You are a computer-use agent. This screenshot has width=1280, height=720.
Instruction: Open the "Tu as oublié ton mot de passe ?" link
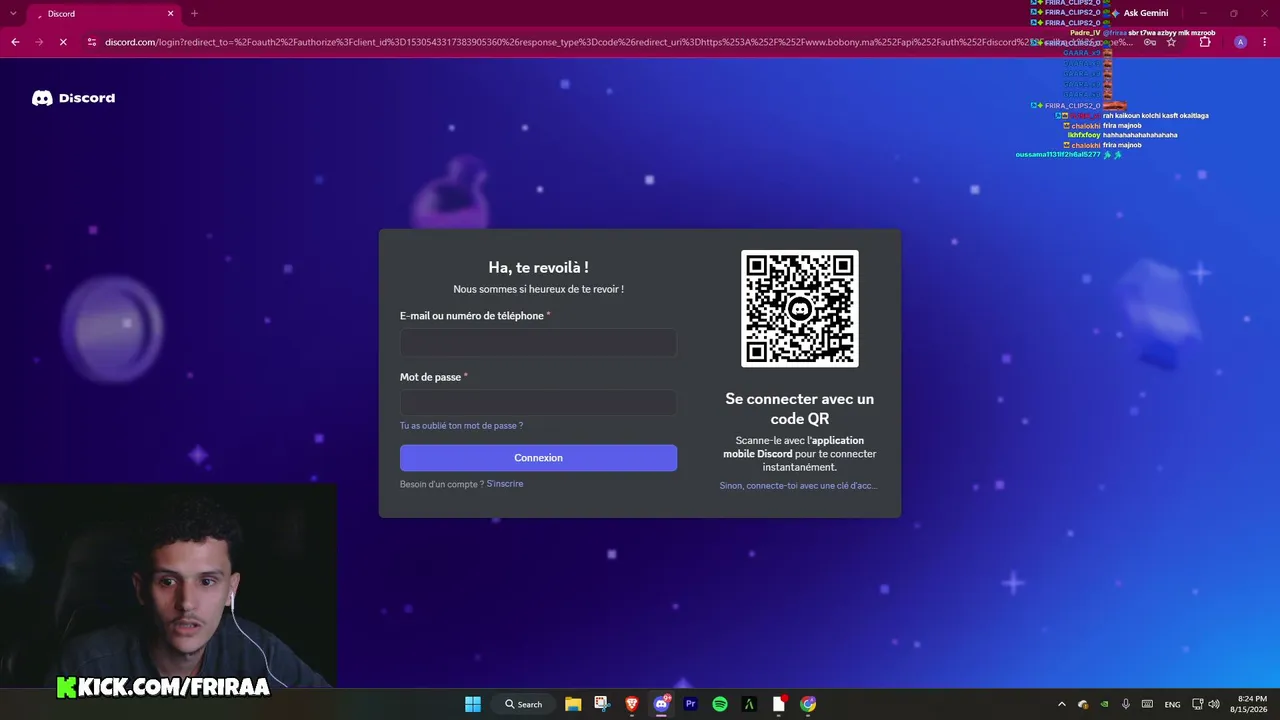(x=461, y=426)
